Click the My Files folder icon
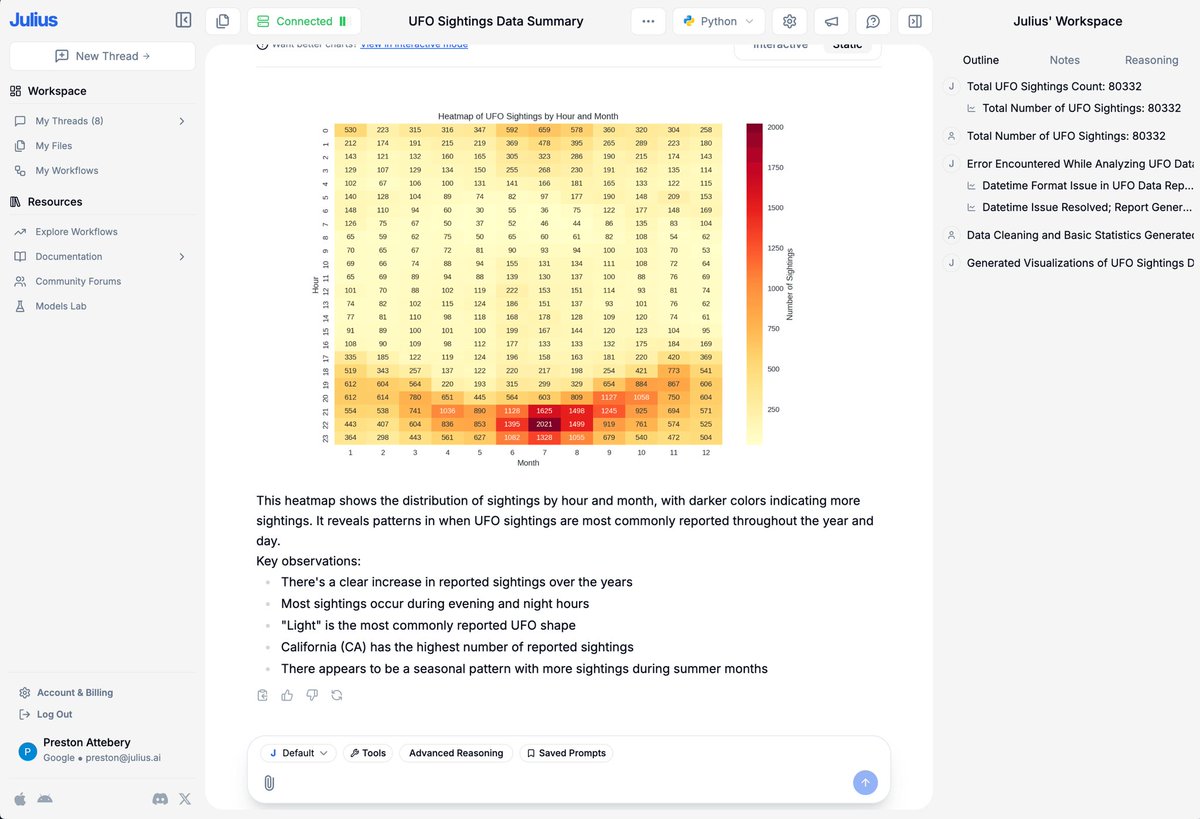1200x819 pixels. (x=20, y=146)
